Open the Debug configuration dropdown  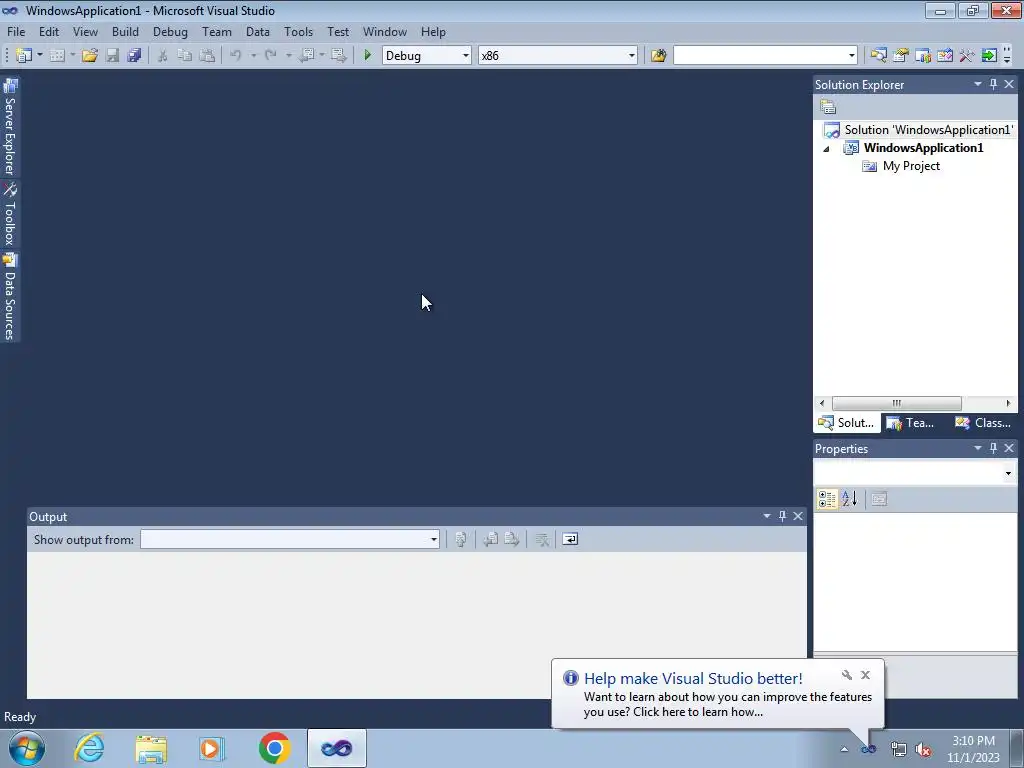(x=466, y=56)
